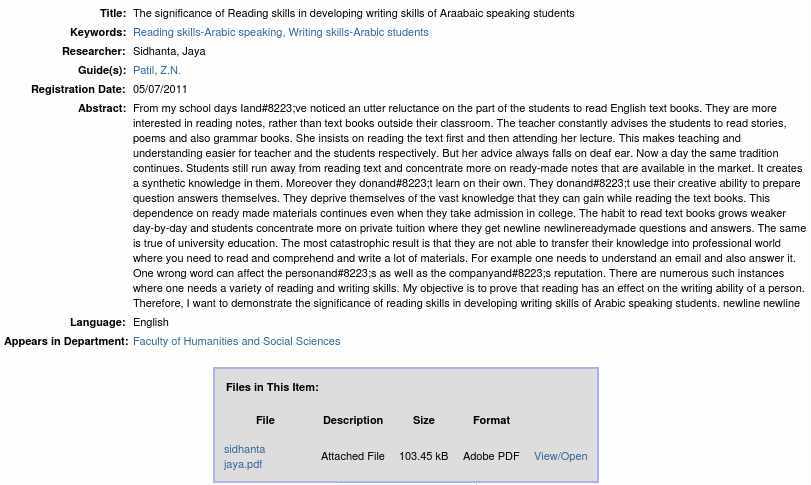Click the "File" column header
Screen dimensions: 811x485
coord(265,420)
